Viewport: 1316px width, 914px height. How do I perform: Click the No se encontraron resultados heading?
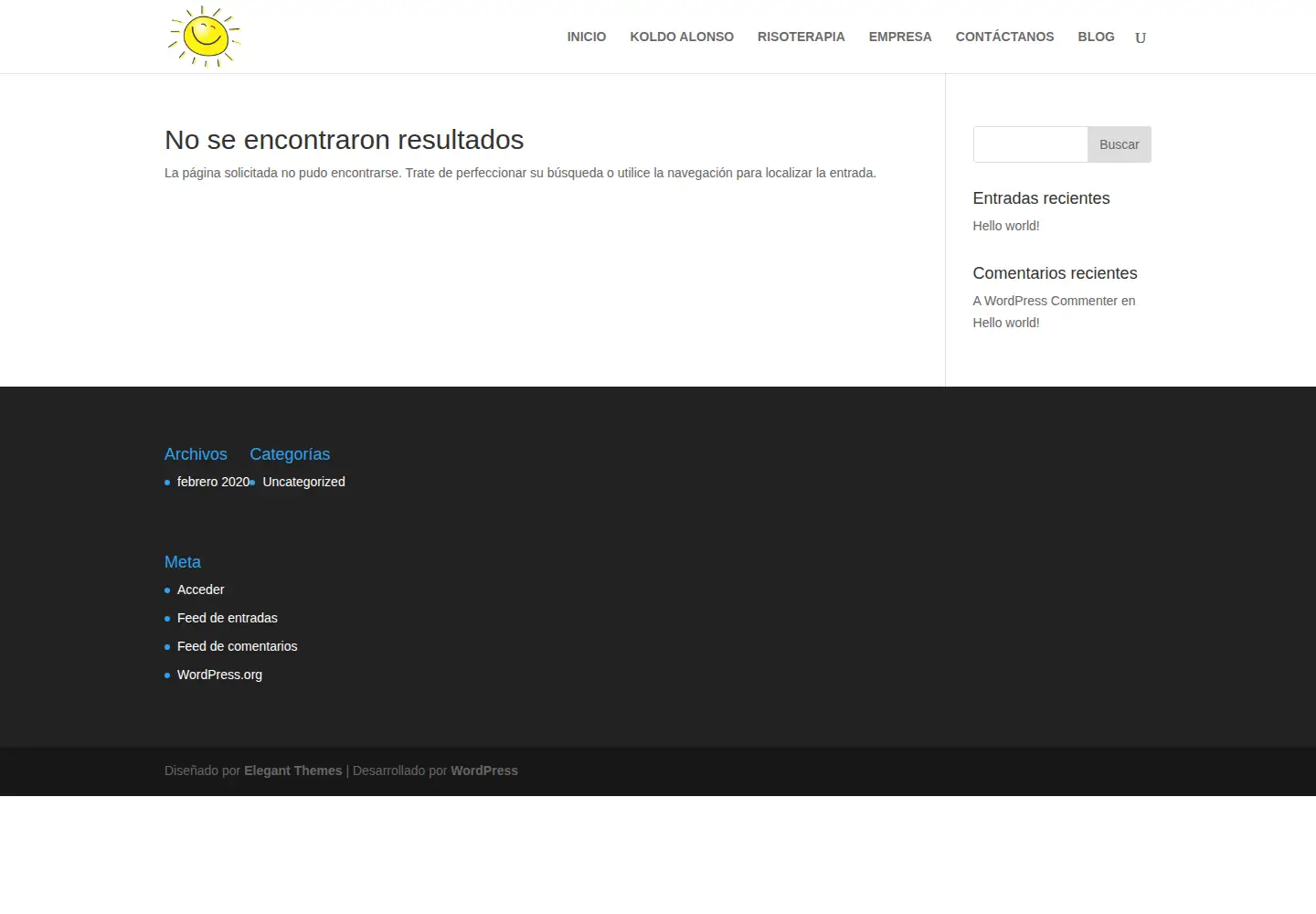pyautogui.click(x=345, y=140)
